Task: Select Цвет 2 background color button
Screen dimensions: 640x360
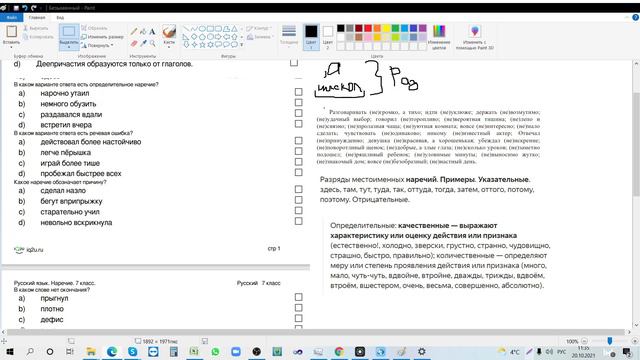Action: point(328,37)
